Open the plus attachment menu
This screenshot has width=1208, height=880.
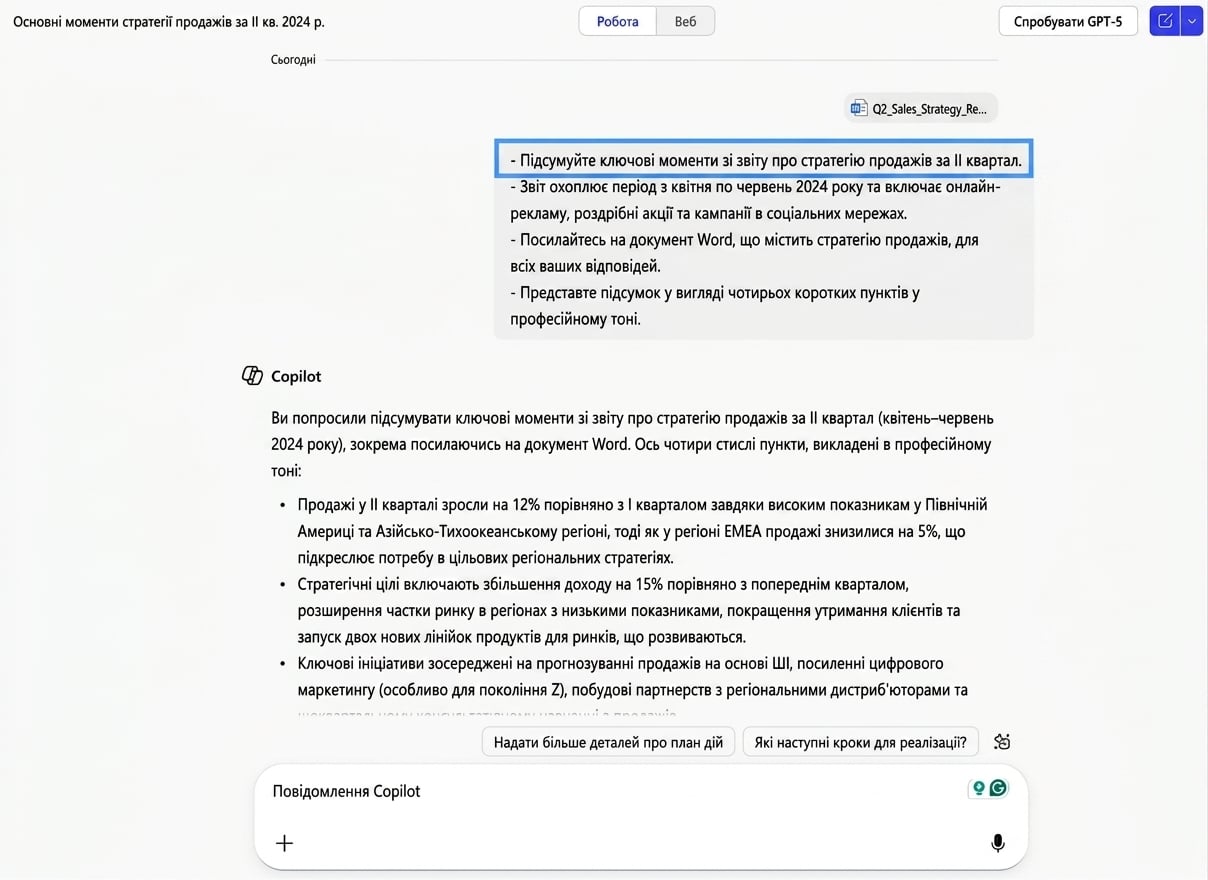coord(284,843)
